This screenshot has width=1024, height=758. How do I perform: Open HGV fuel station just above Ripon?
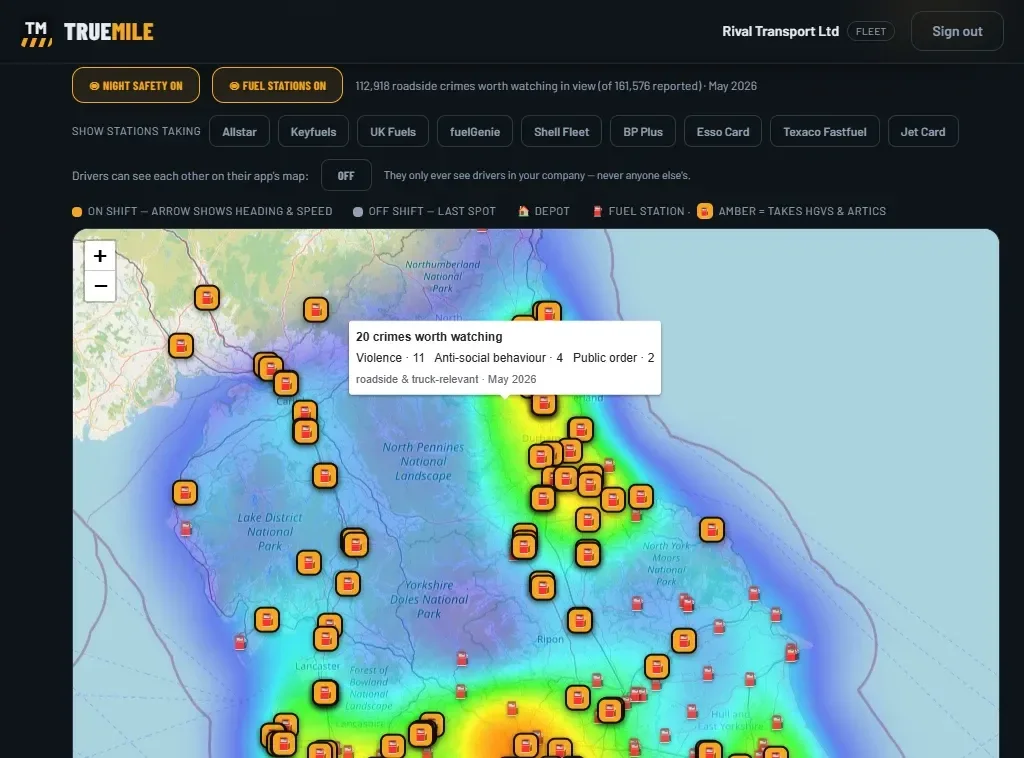coord(580,620)
